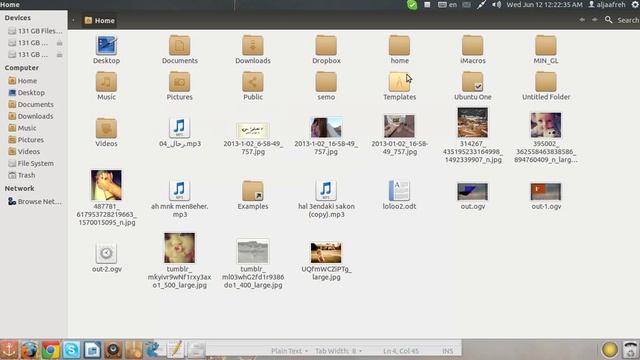Open the green checkmark status indicator
Image resolution: width=640 pixels, height=360 pixels.
(x=412, y=5)
